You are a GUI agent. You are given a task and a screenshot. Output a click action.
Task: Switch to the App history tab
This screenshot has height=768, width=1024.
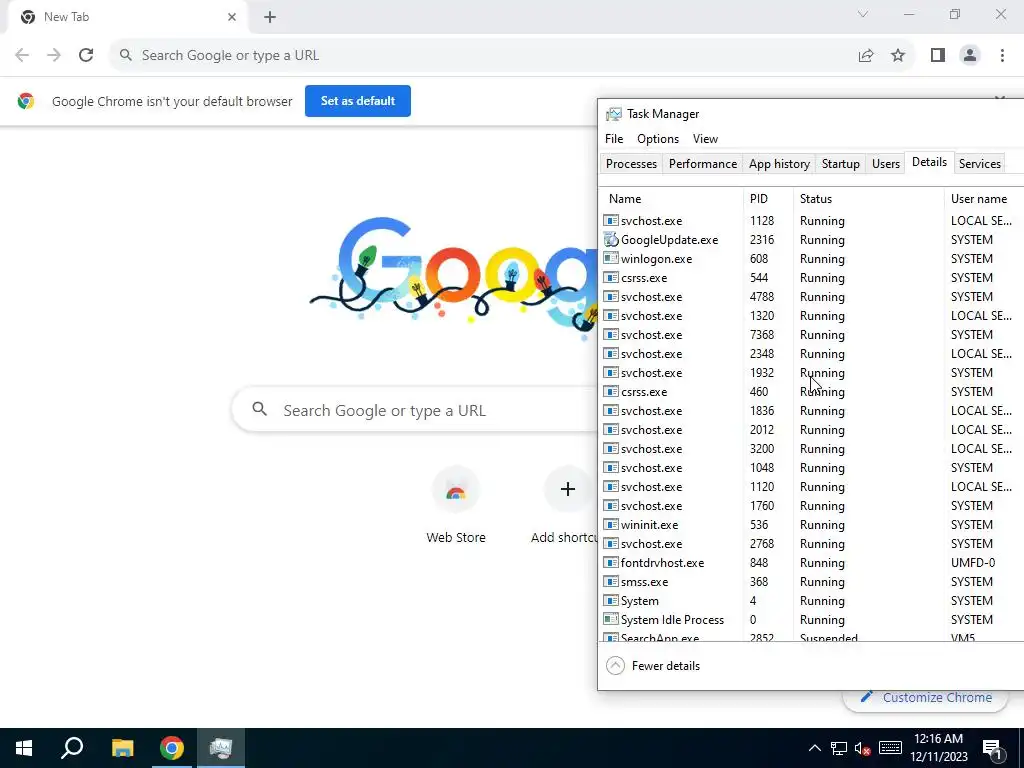pyautogui.click(x=779, y=164)
